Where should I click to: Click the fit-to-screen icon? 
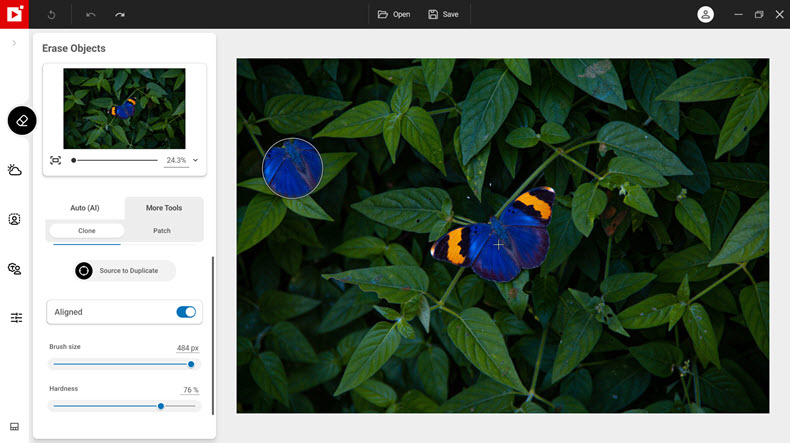(x=55, y=160)
